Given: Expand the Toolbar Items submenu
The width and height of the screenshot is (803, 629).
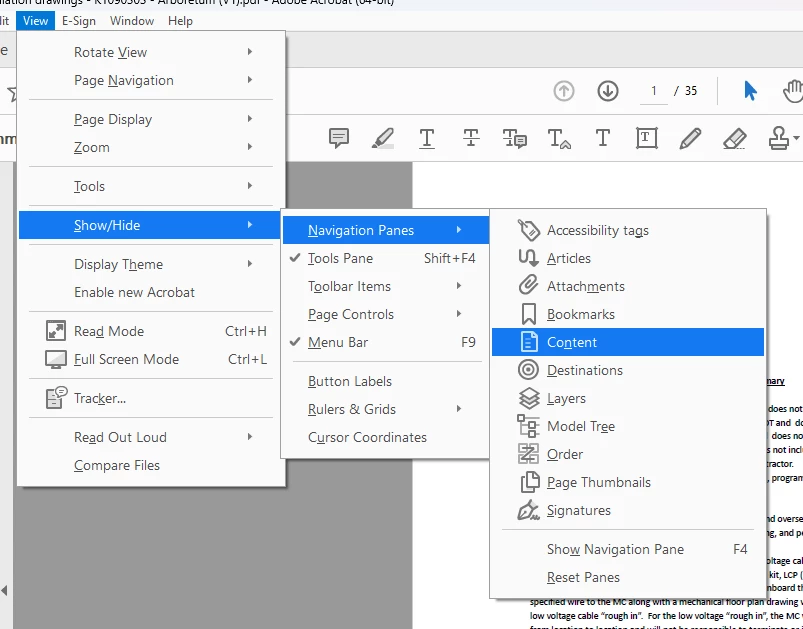Looking at the screenshot, I should [384, 286].
